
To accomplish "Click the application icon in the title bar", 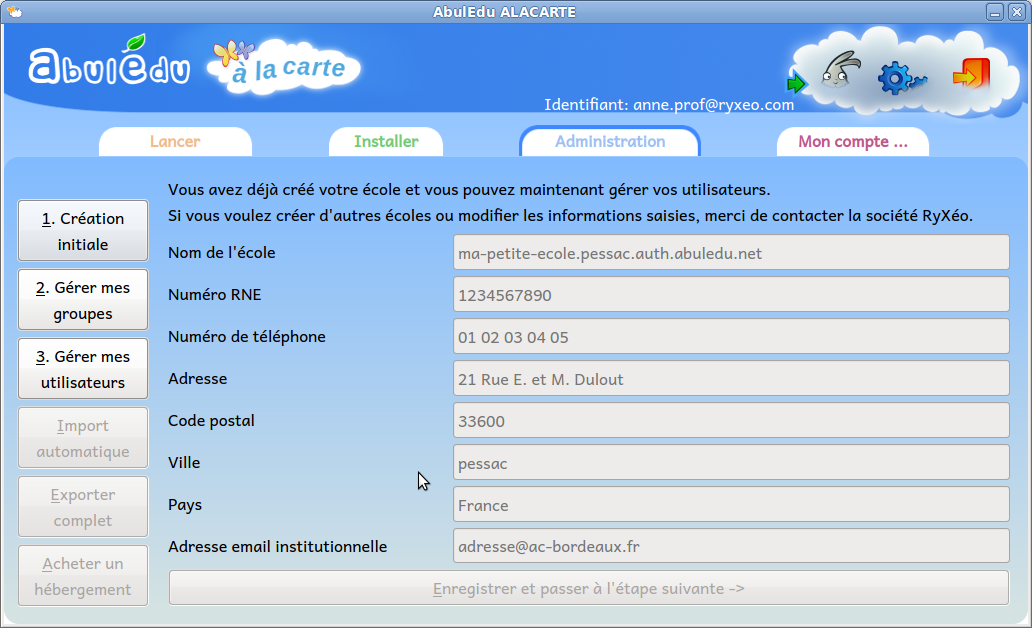I will 14,11.
